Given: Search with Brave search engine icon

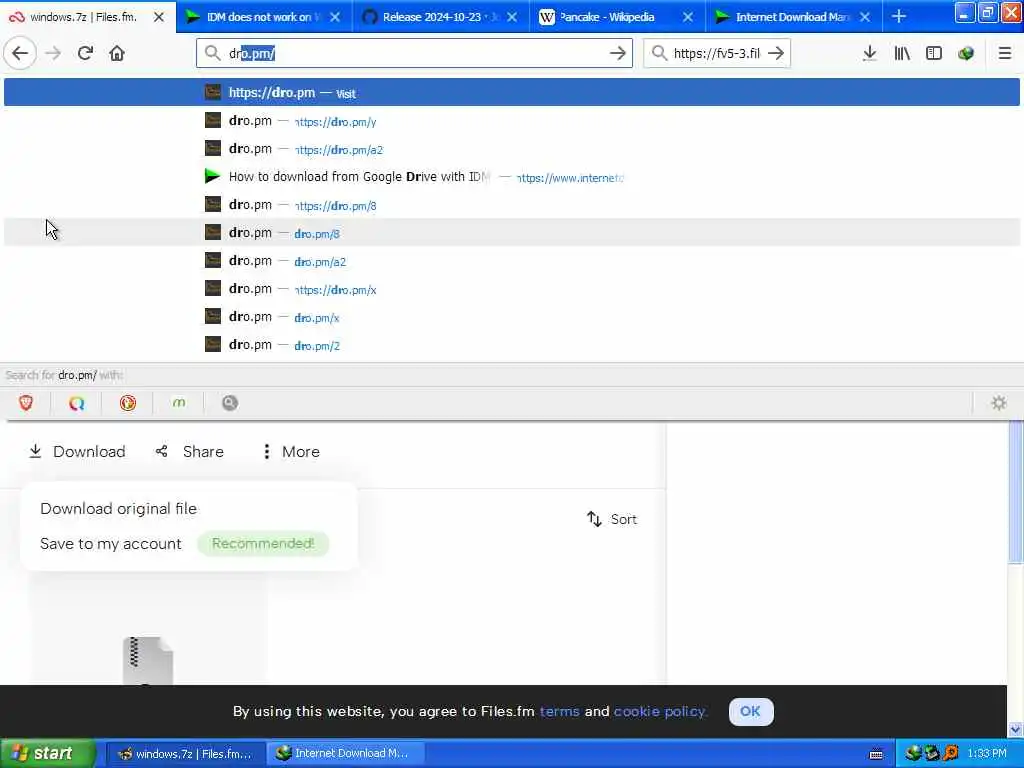Looking at the screenshot, I should (x=26, y=403).
